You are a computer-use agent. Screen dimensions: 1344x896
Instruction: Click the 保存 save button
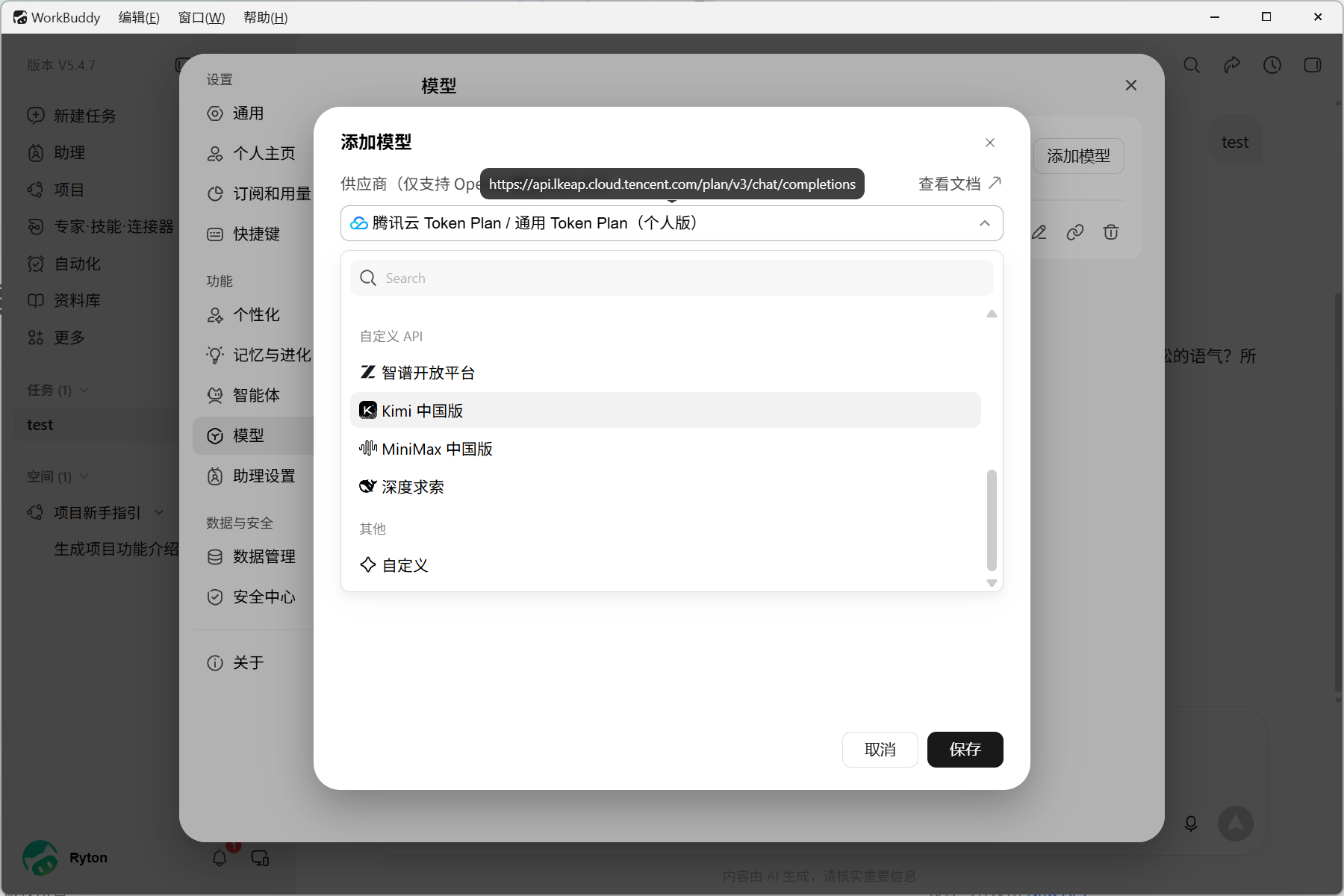pyautogui.click(x=965, y=750)
